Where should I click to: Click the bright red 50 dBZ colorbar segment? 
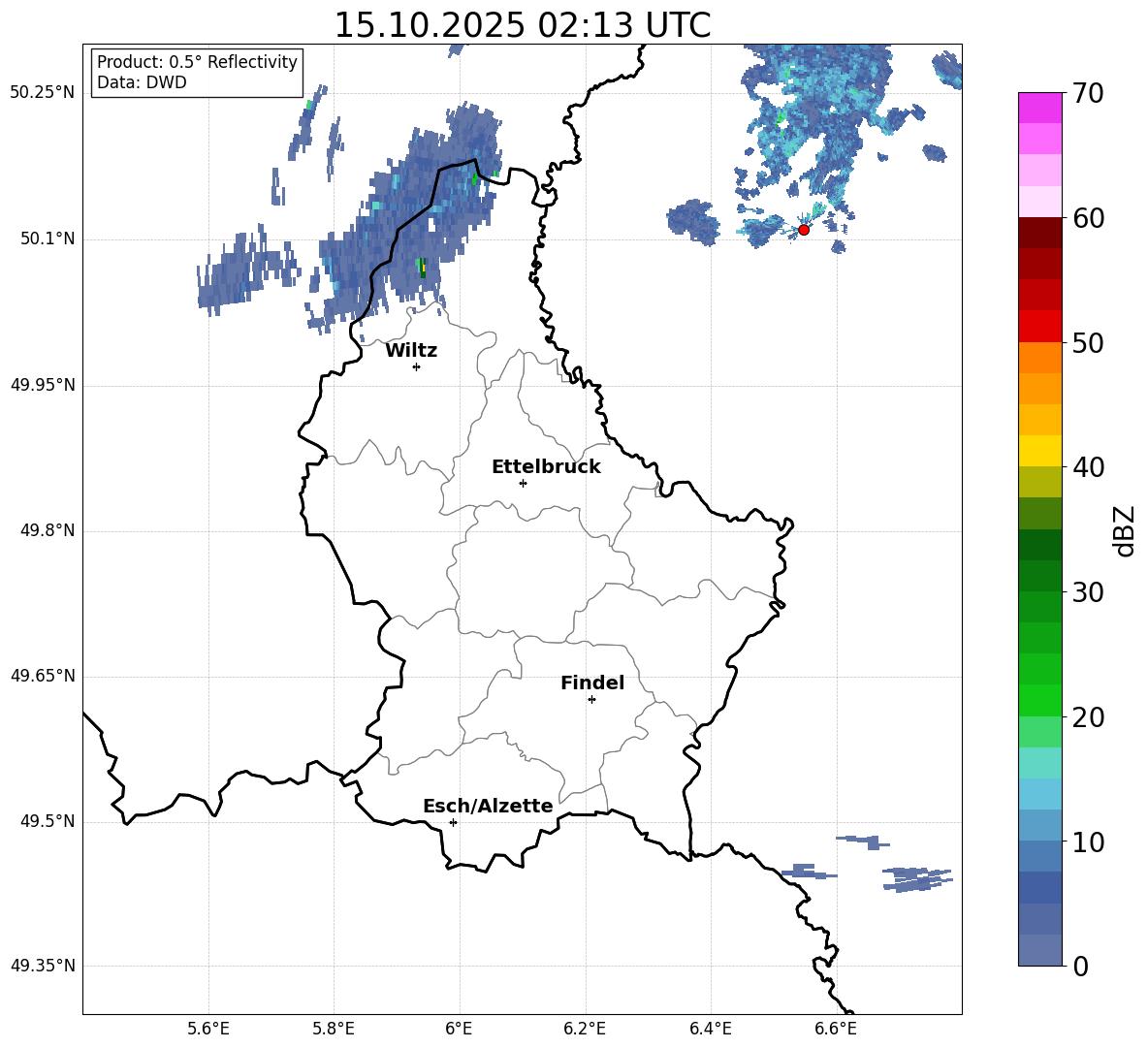pyautogui.click(x=1040, y=327)
